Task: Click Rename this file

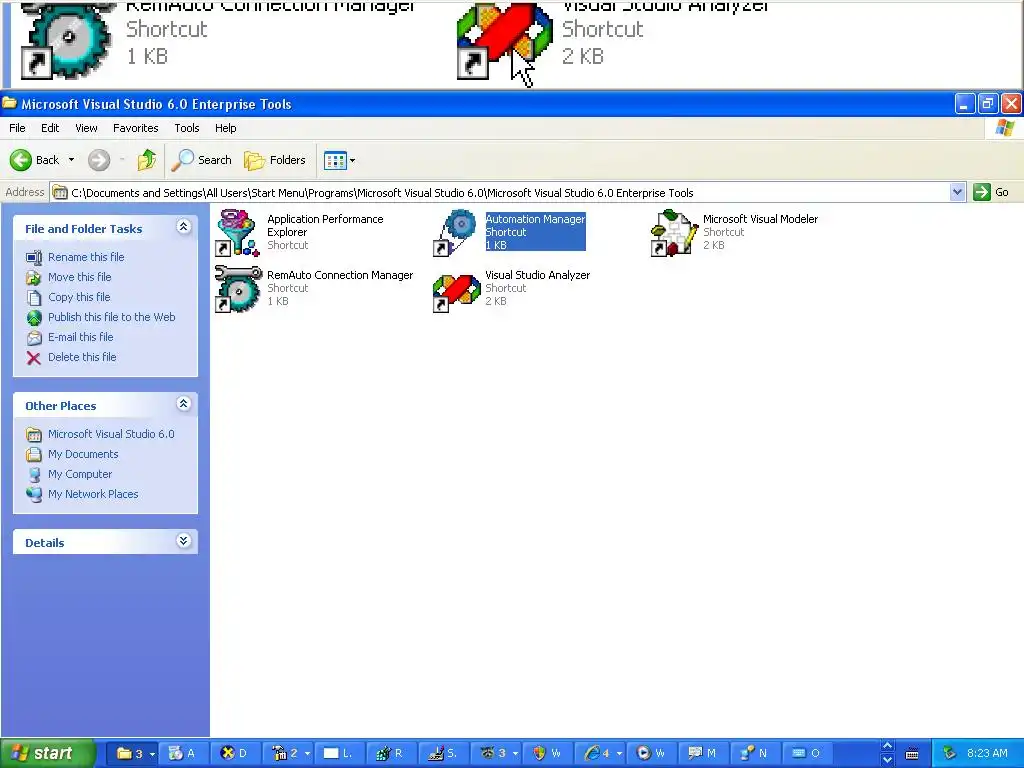Action: [x=86, y=257]
